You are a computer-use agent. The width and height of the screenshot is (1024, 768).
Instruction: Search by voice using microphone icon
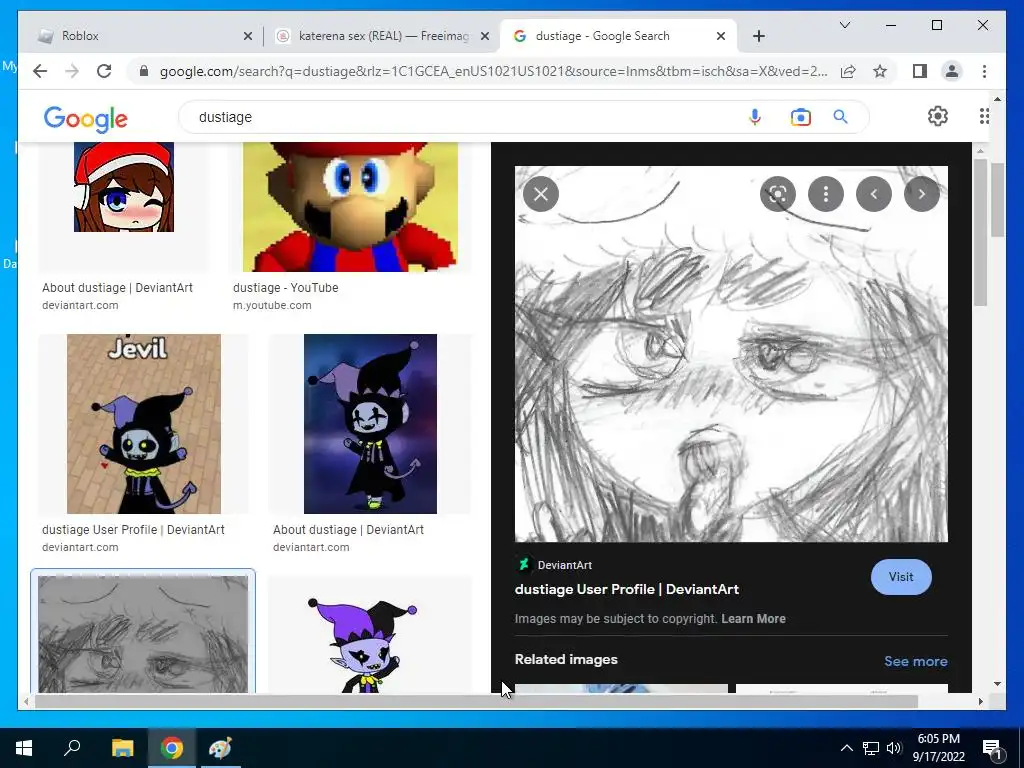click(x=755, y=117)
